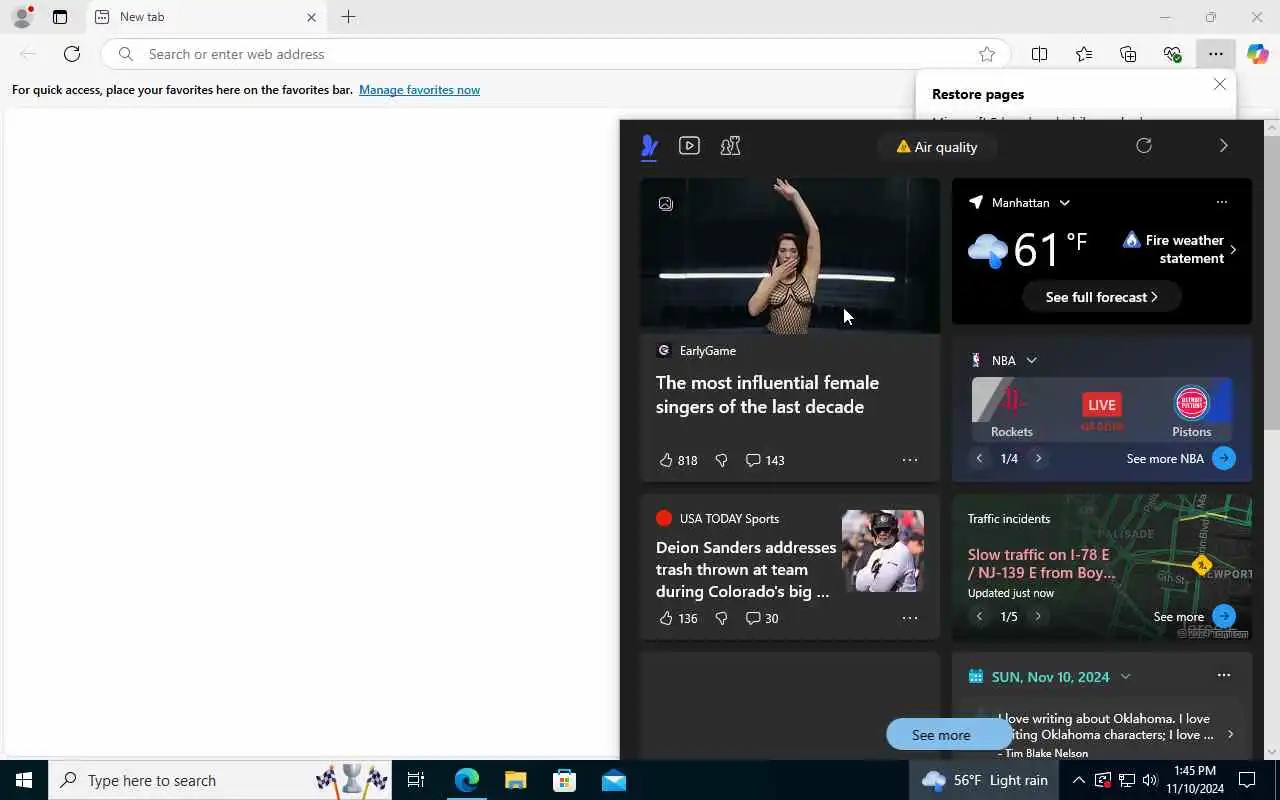Open a new tab with the plus button
This screenshot has width=1280, height=800.
pyautogui.click(x=348, y=17)
